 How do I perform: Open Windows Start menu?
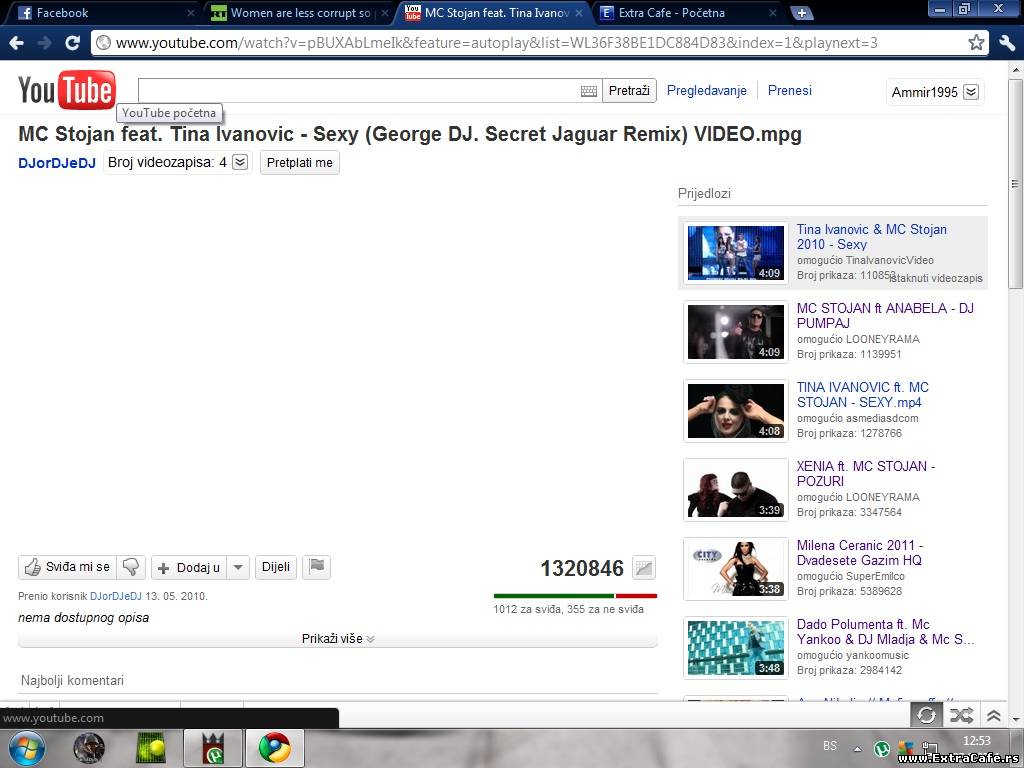point(26,748)
